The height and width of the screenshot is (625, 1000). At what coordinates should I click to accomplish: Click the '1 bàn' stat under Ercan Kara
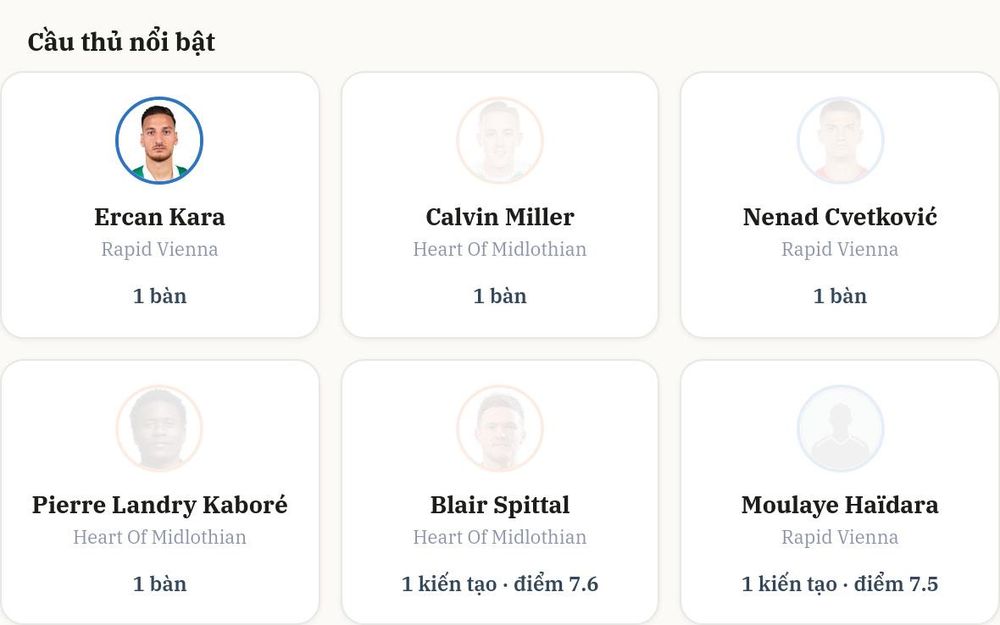(x=159, y=296)
